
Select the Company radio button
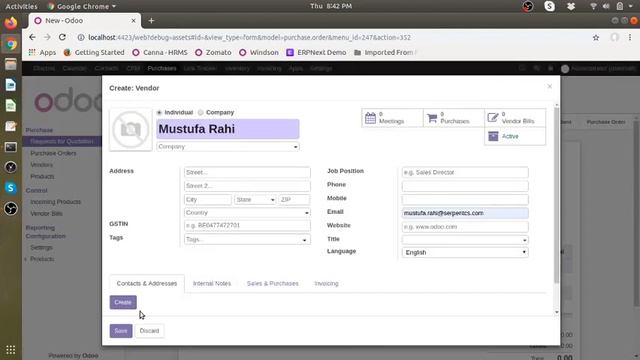click(200, 113)
